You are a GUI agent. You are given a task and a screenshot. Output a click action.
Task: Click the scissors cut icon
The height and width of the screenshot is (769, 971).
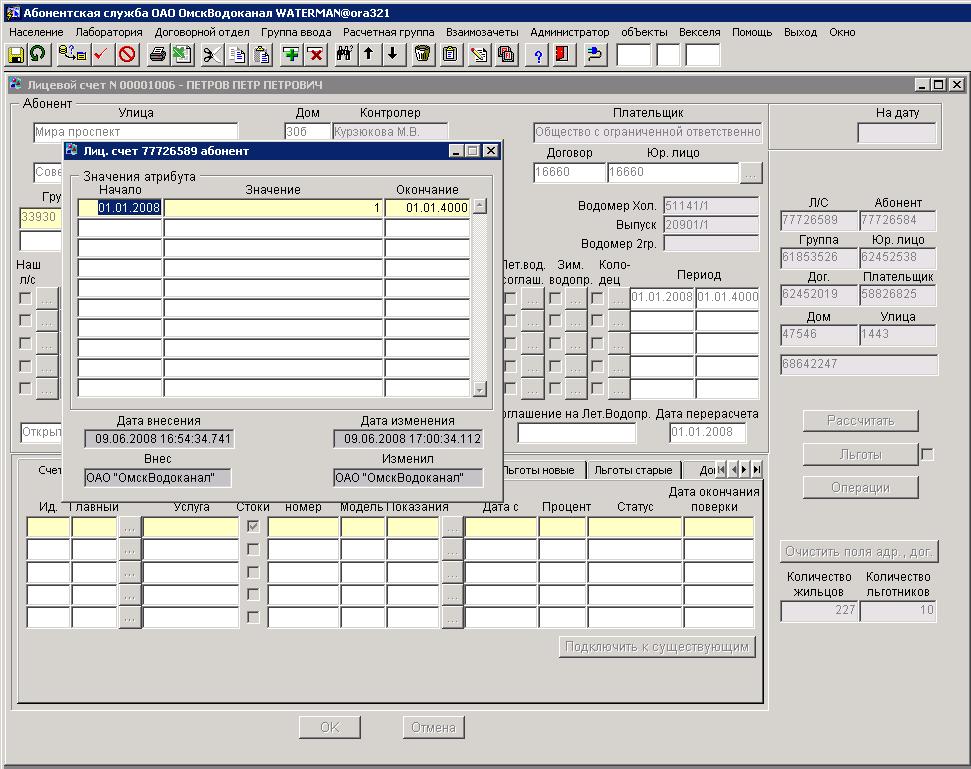[x=211, y=55]
